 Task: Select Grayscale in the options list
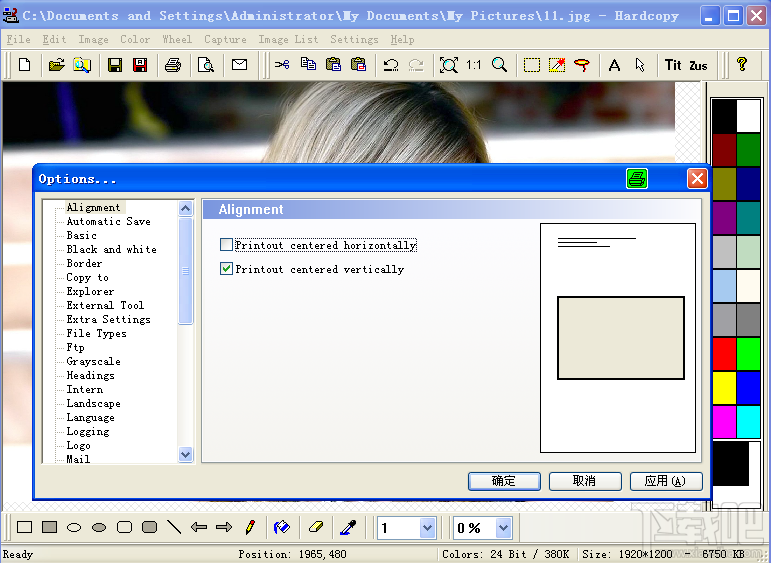(x=93, y=362)
